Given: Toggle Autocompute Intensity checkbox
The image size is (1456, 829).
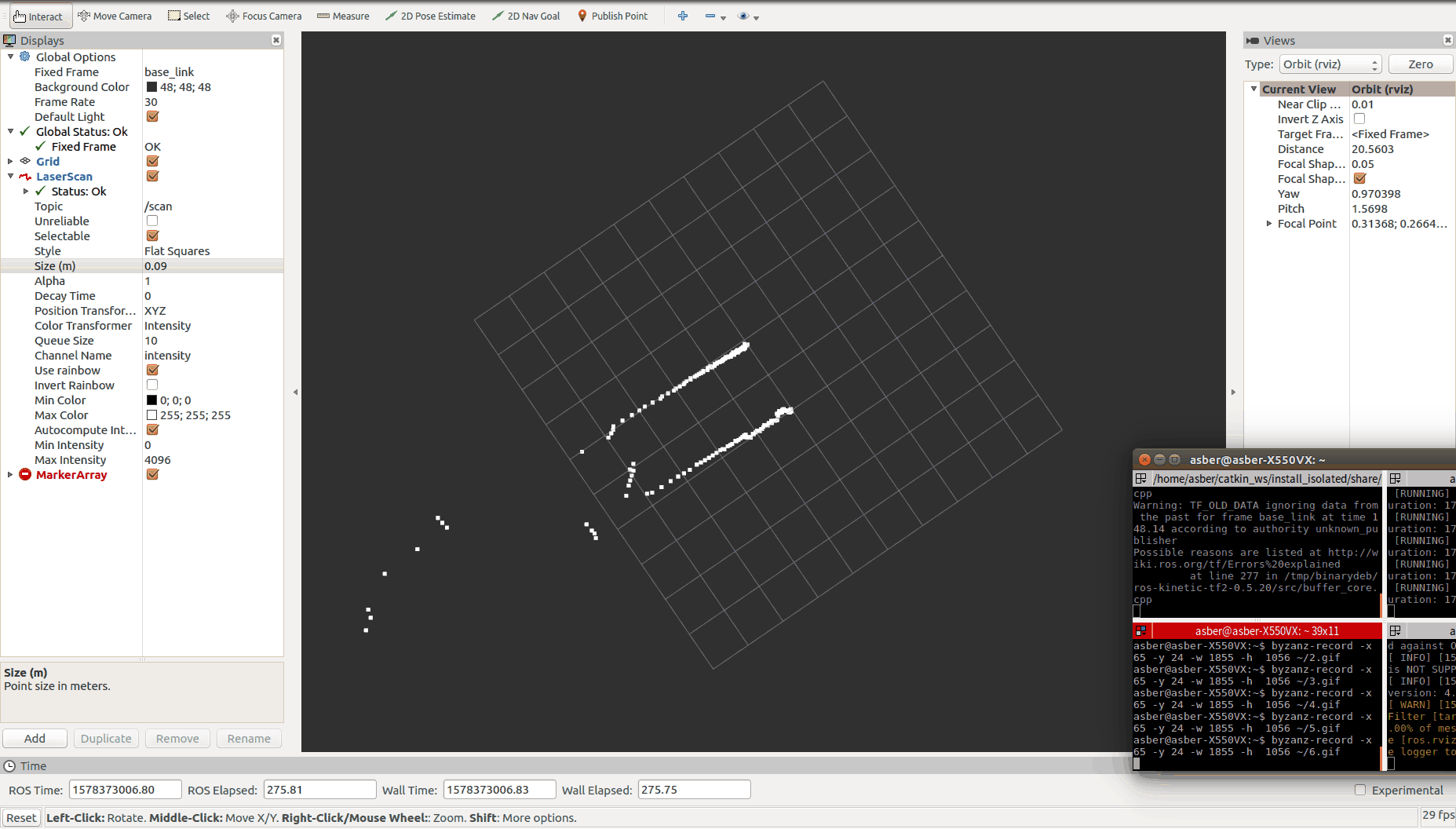Looking at the screenshot, I should (x=152, y=429).
